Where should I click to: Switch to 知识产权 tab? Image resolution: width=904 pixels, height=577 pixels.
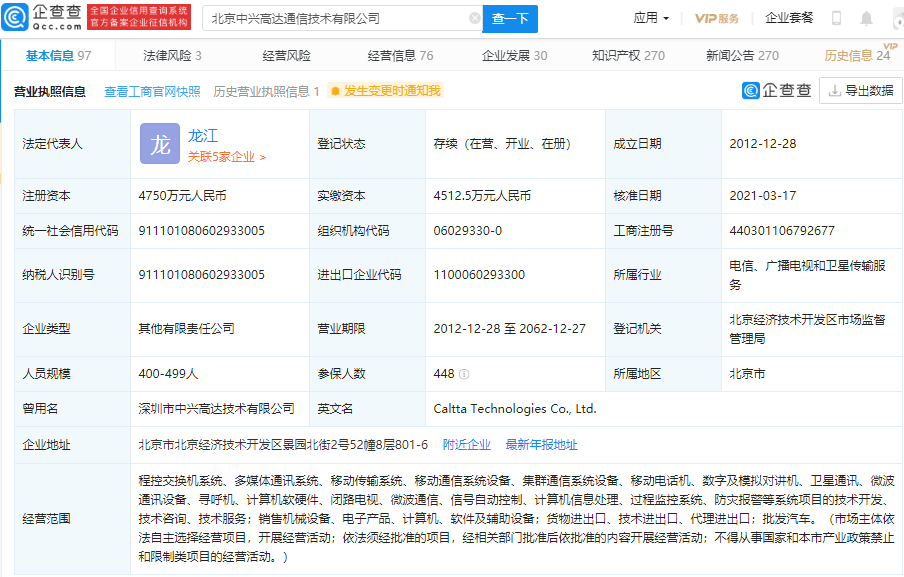(628, 55)
